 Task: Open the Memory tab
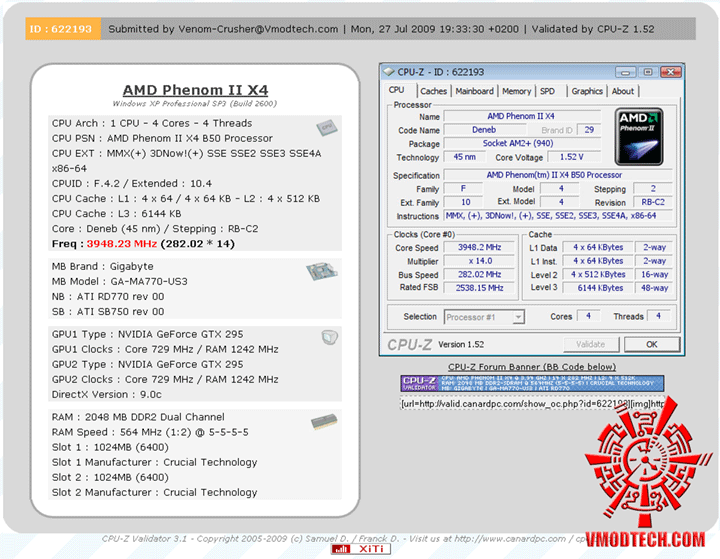516,91
